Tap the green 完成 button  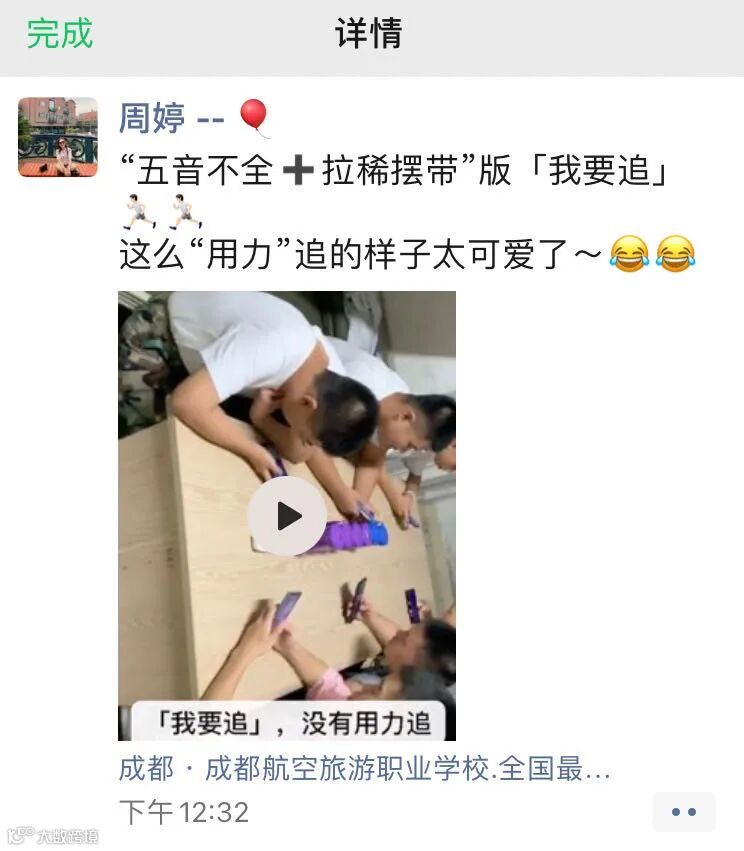60,34
